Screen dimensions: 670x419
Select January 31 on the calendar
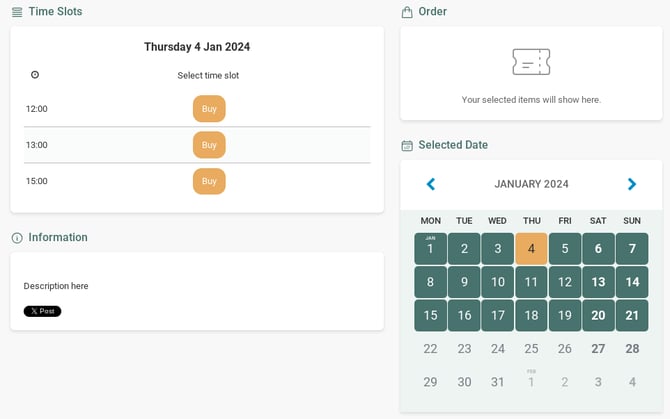[x=498, y=382]
